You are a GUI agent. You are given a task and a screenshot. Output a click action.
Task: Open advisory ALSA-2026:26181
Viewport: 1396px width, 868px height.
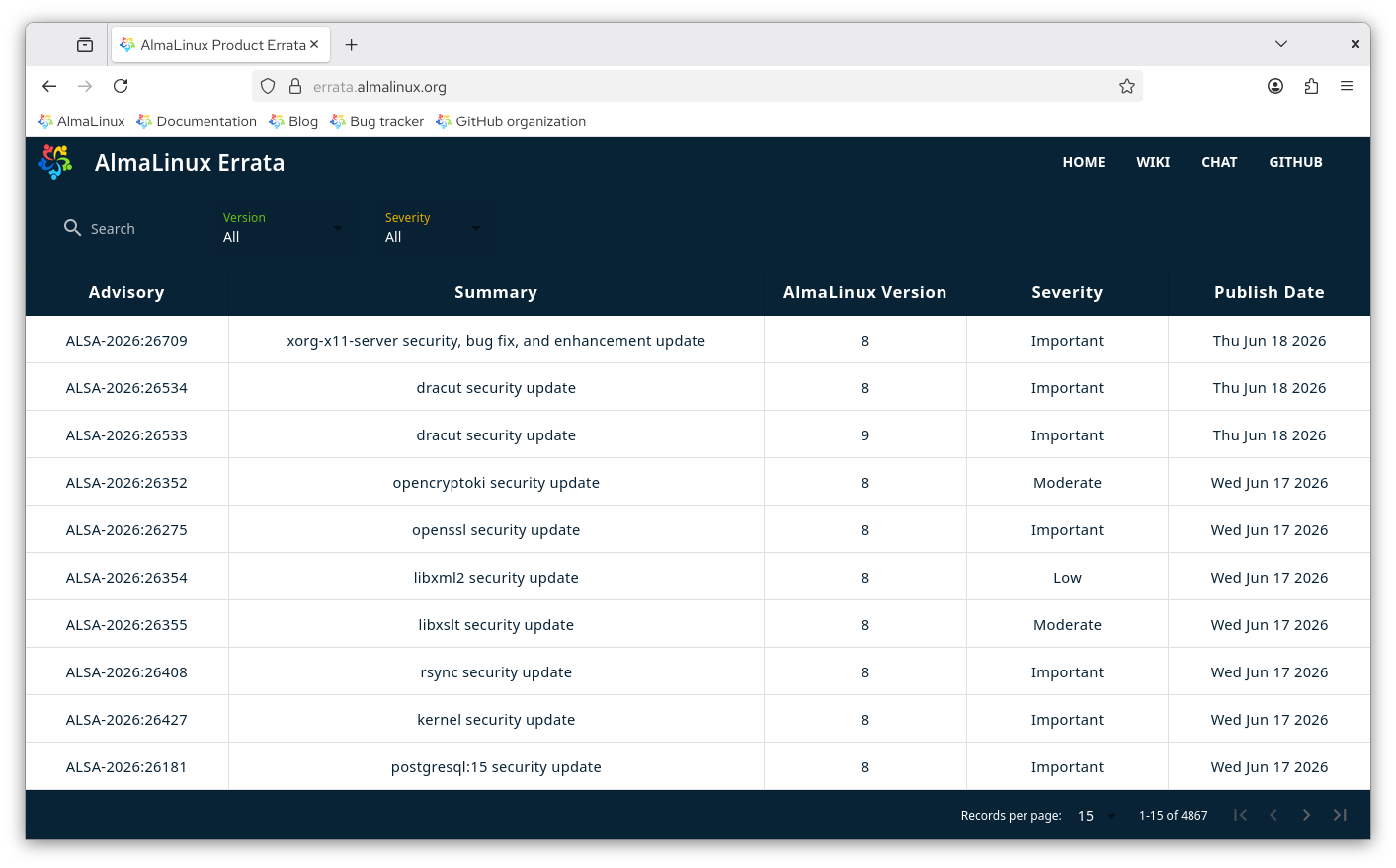coord(126,767)
